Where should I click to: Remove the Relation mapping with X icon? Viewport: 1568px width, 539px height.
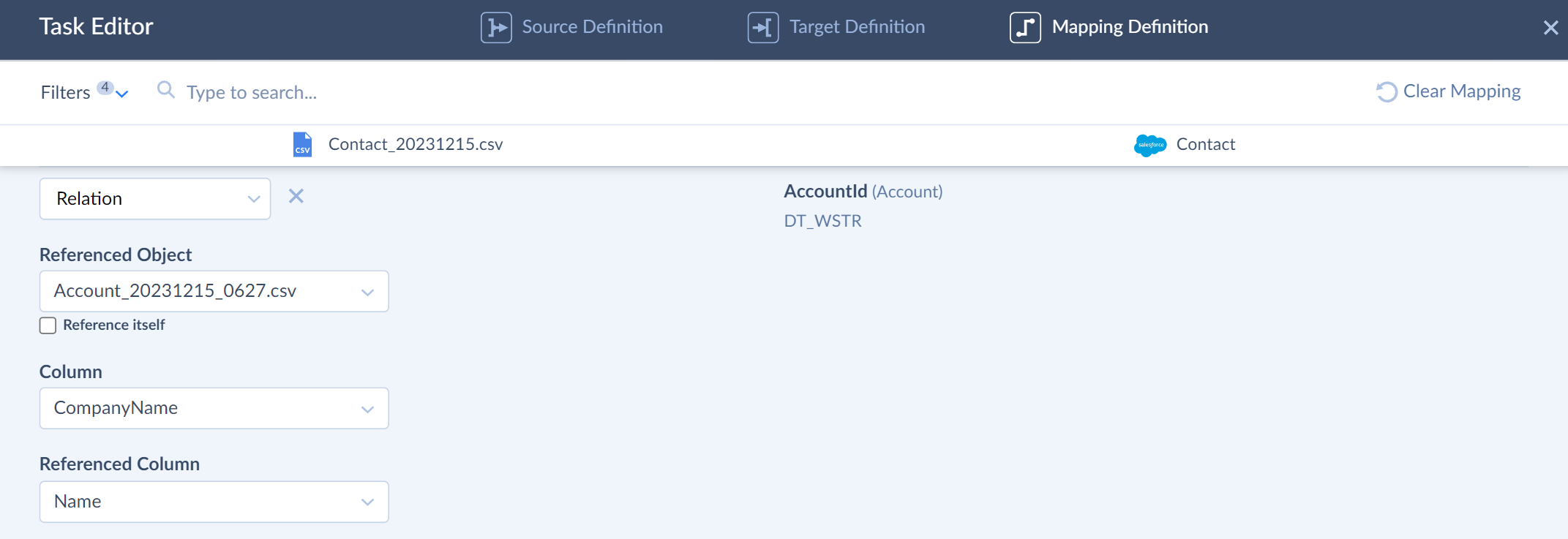(x=296, y=196)
